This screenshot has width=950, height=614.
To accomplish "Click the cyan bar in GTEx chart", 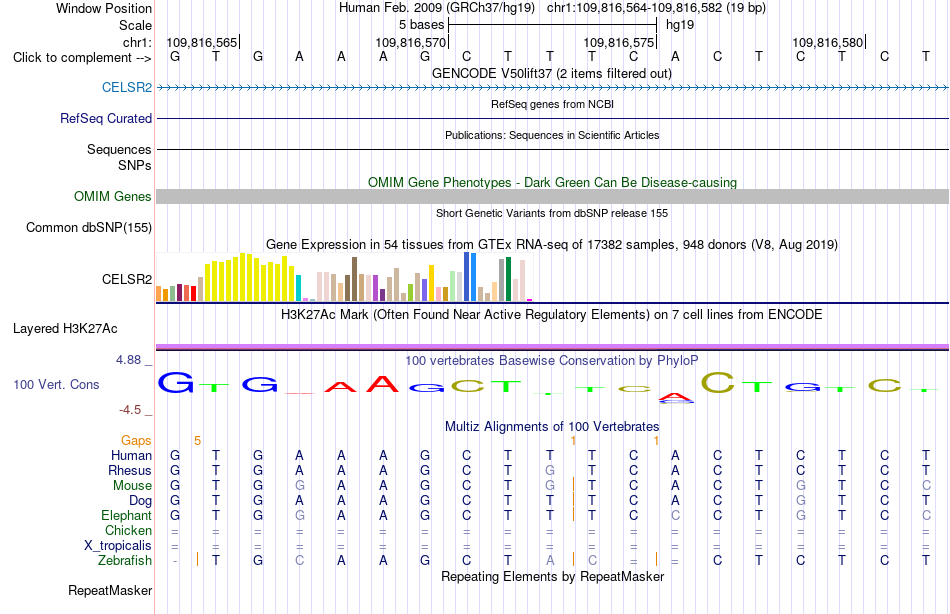I will pos(299,289).
